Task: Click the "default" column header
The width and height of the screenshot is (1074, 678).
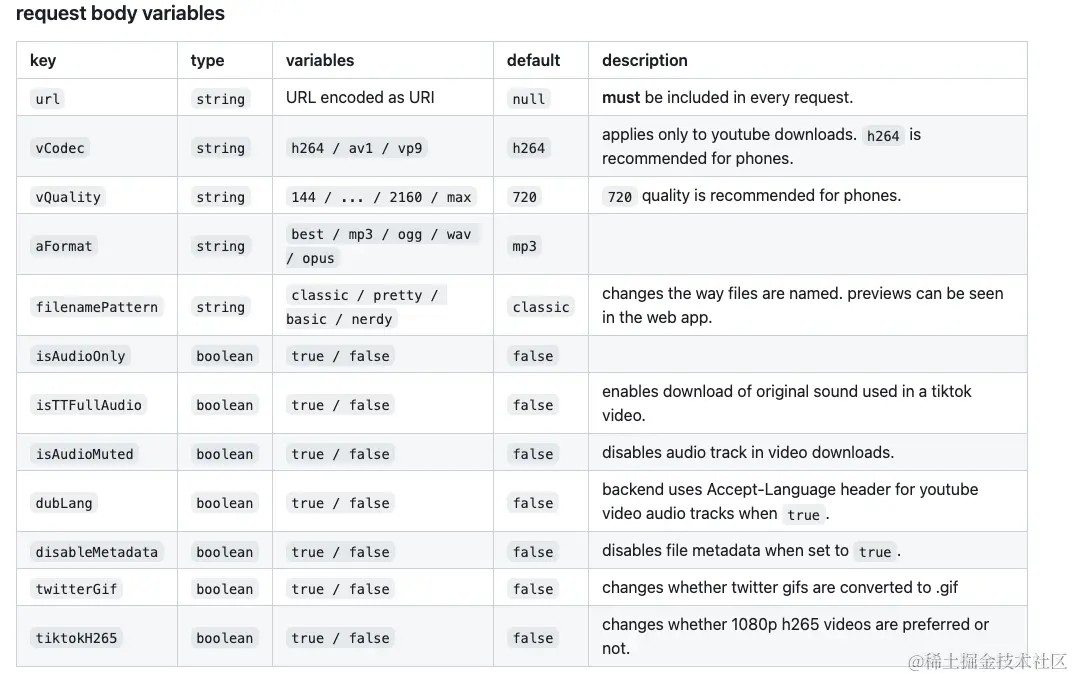Action: tap(533, 60)
